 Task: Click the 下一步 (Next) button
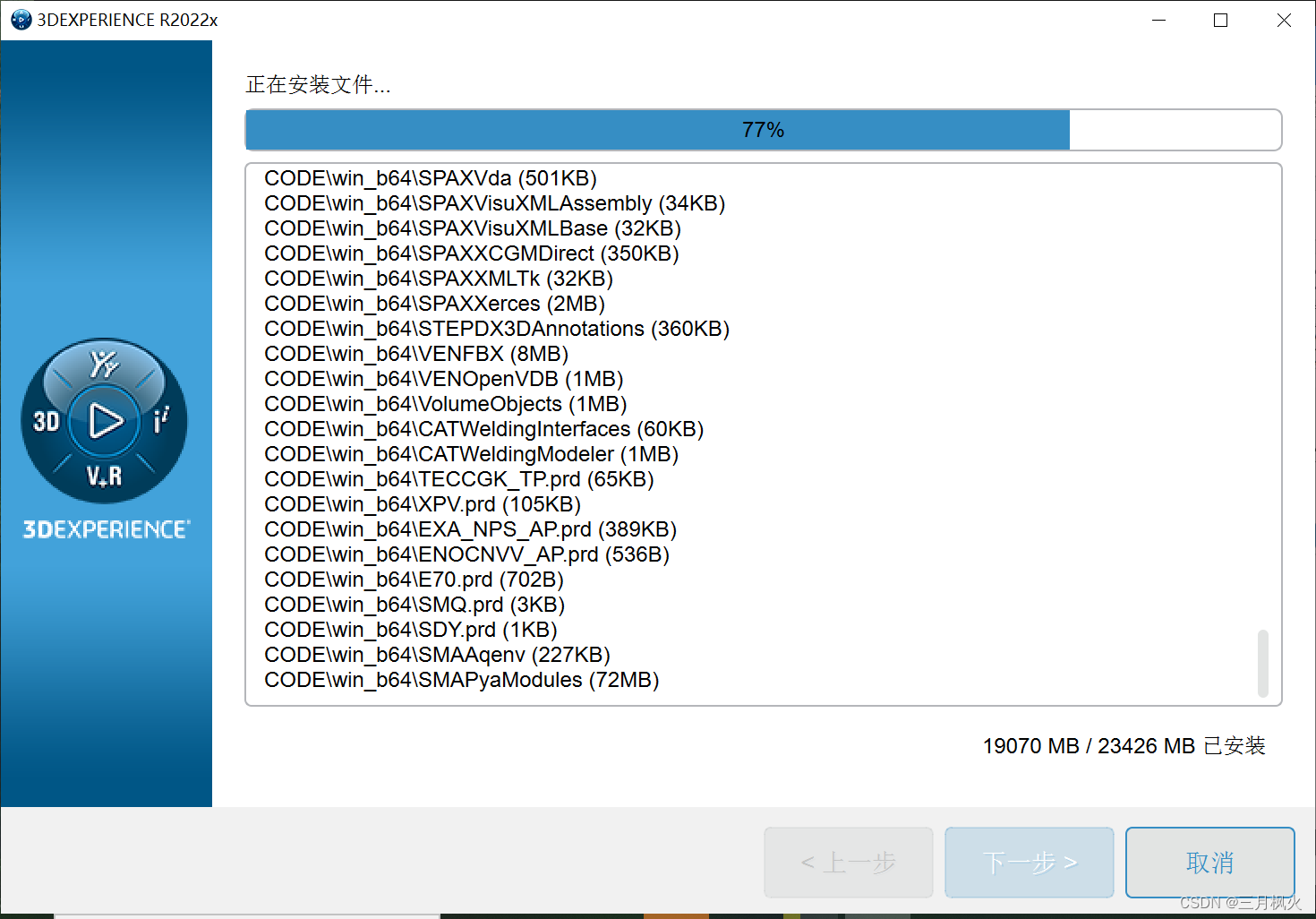pos(1030,863)
